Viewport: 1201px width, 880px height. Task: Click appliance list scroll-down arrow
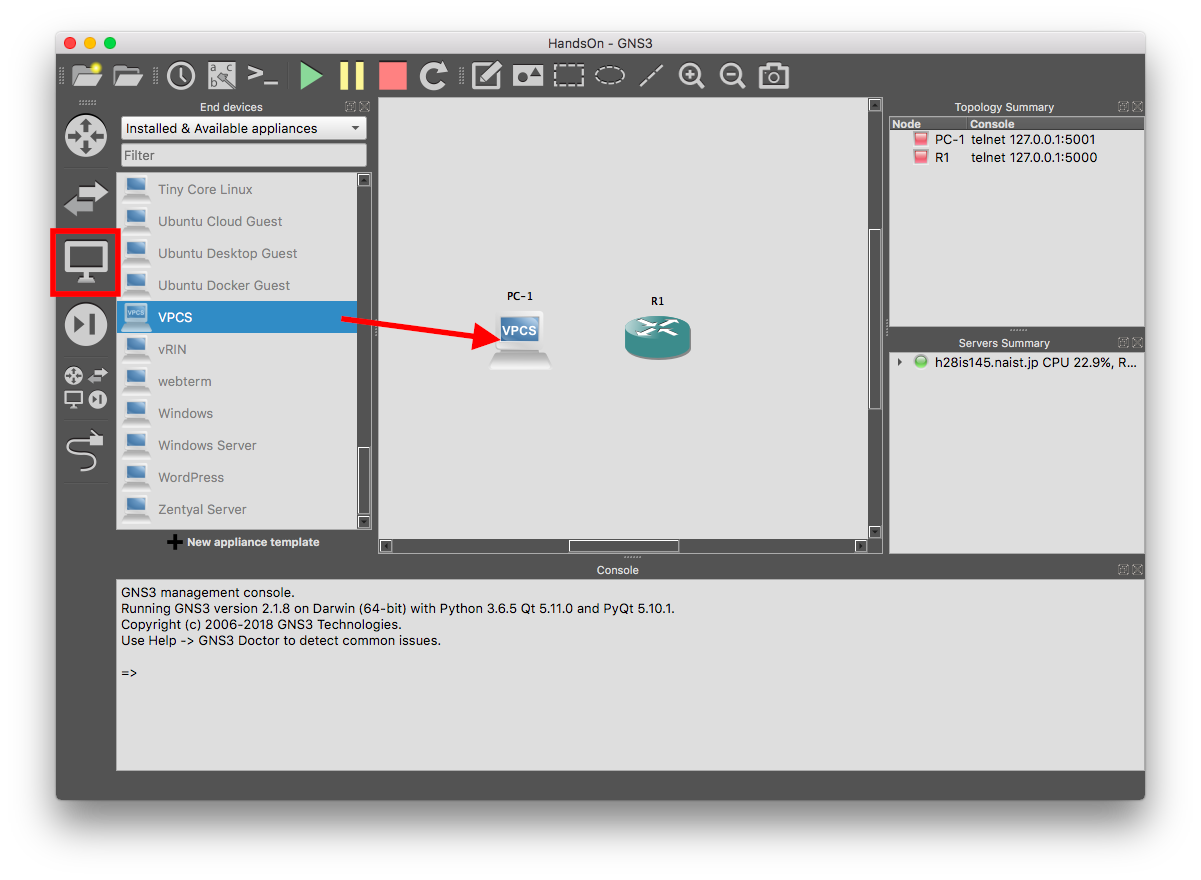coord(364,522)
